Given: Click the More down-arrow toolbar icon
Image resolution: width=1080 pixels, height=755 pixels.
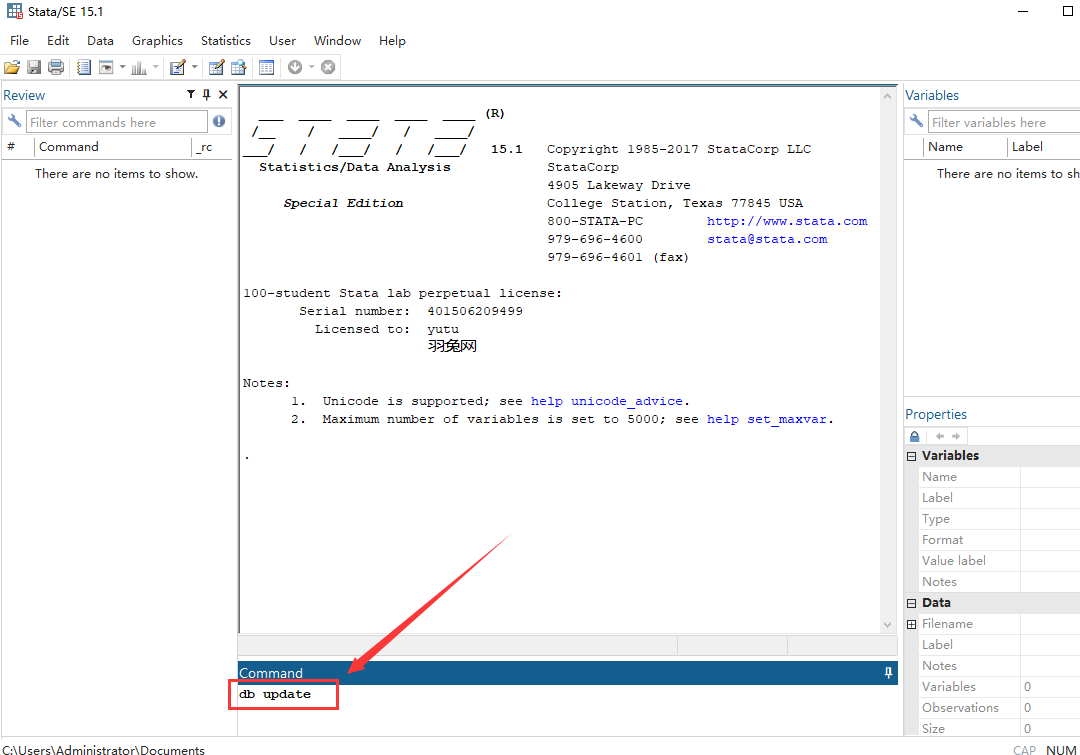Looking at the screenshot, I should click(295, 67).
